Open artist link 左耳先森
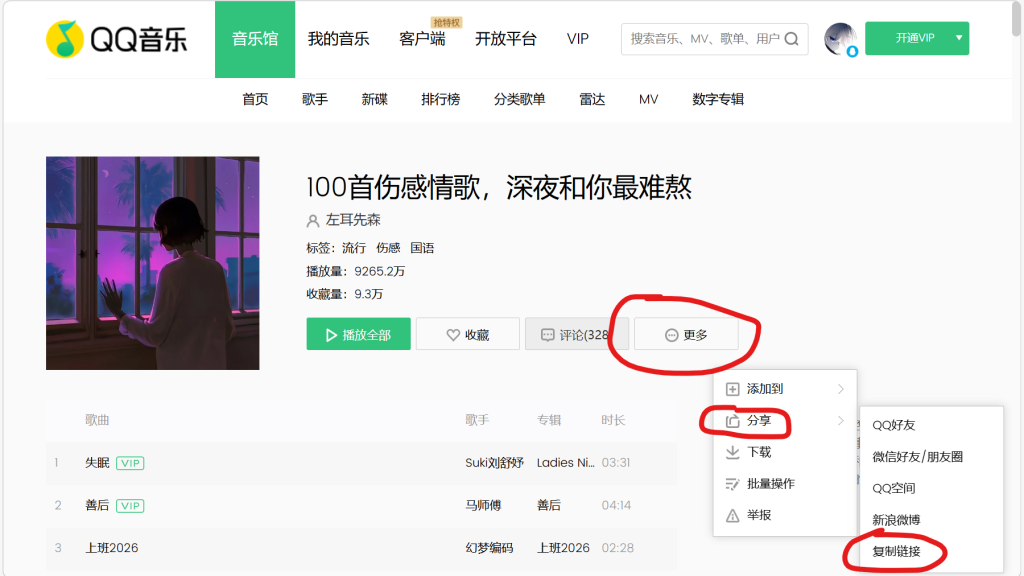Screen dimensions: 1024x576 pos(353,220)
